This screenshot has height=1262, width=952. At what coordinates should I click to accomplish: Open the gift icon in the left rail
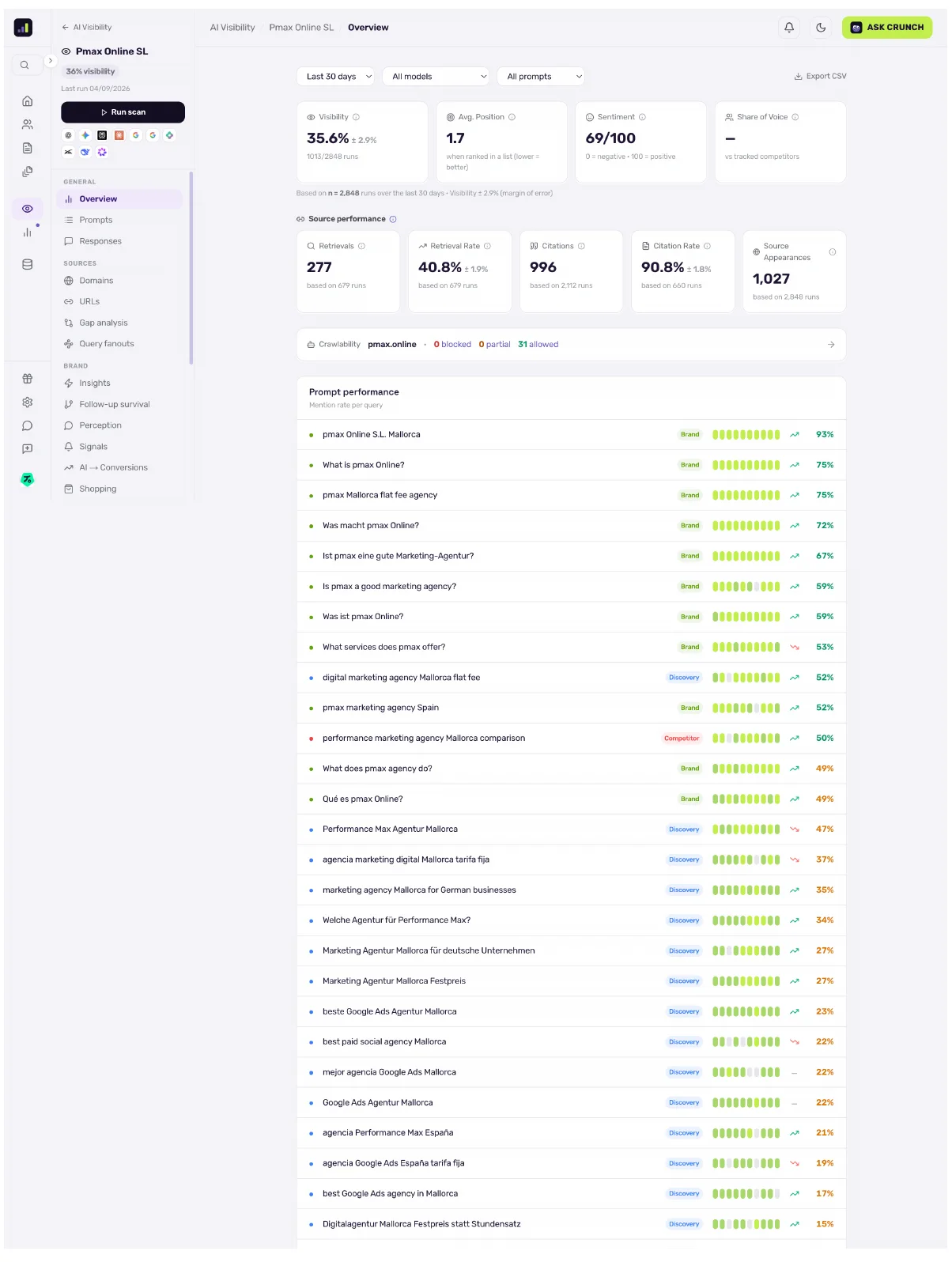[28, 379]
